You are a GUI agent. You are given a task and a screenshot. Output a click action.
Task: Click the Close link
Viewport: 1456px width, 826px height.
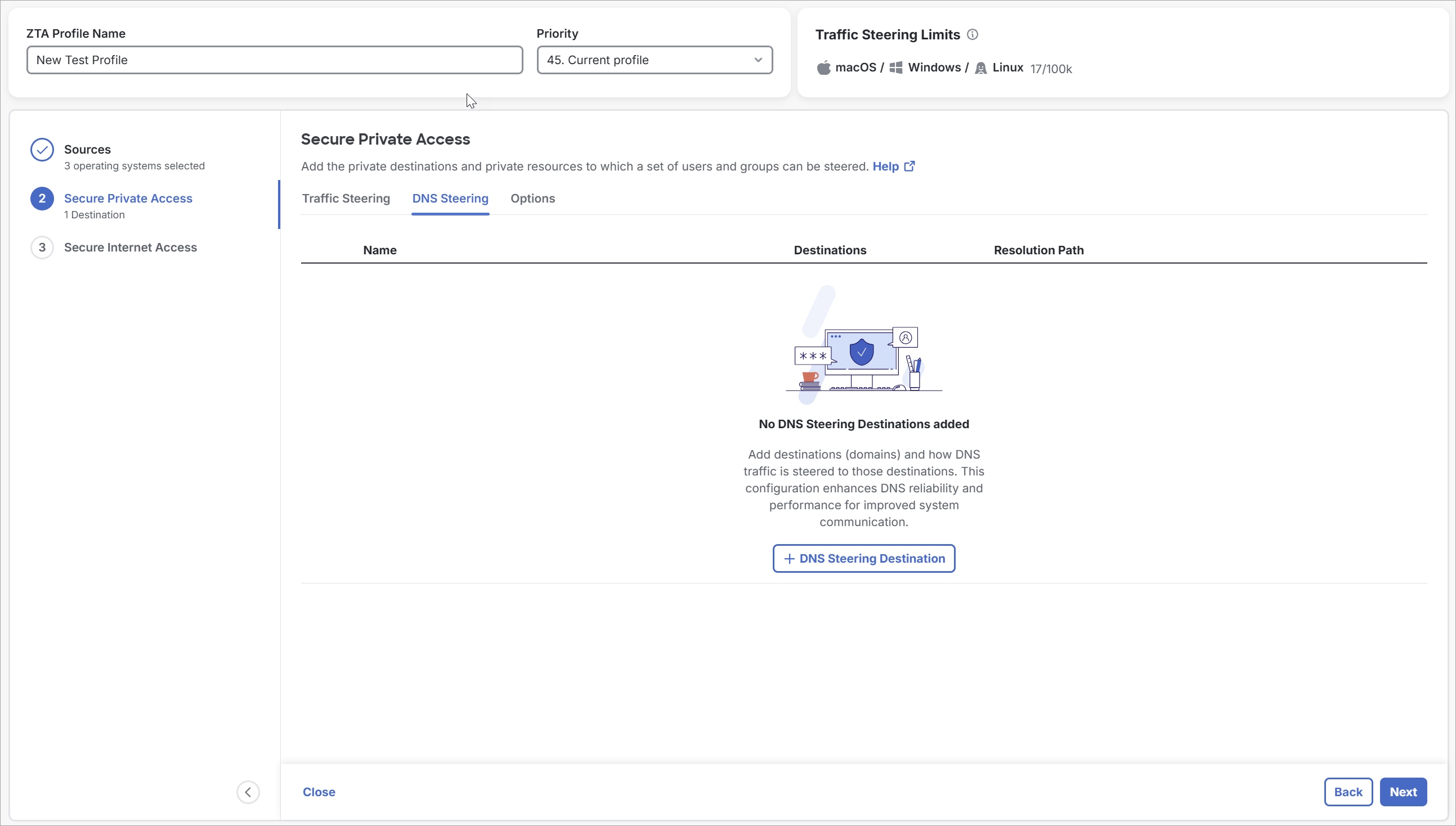click(319, 792)
